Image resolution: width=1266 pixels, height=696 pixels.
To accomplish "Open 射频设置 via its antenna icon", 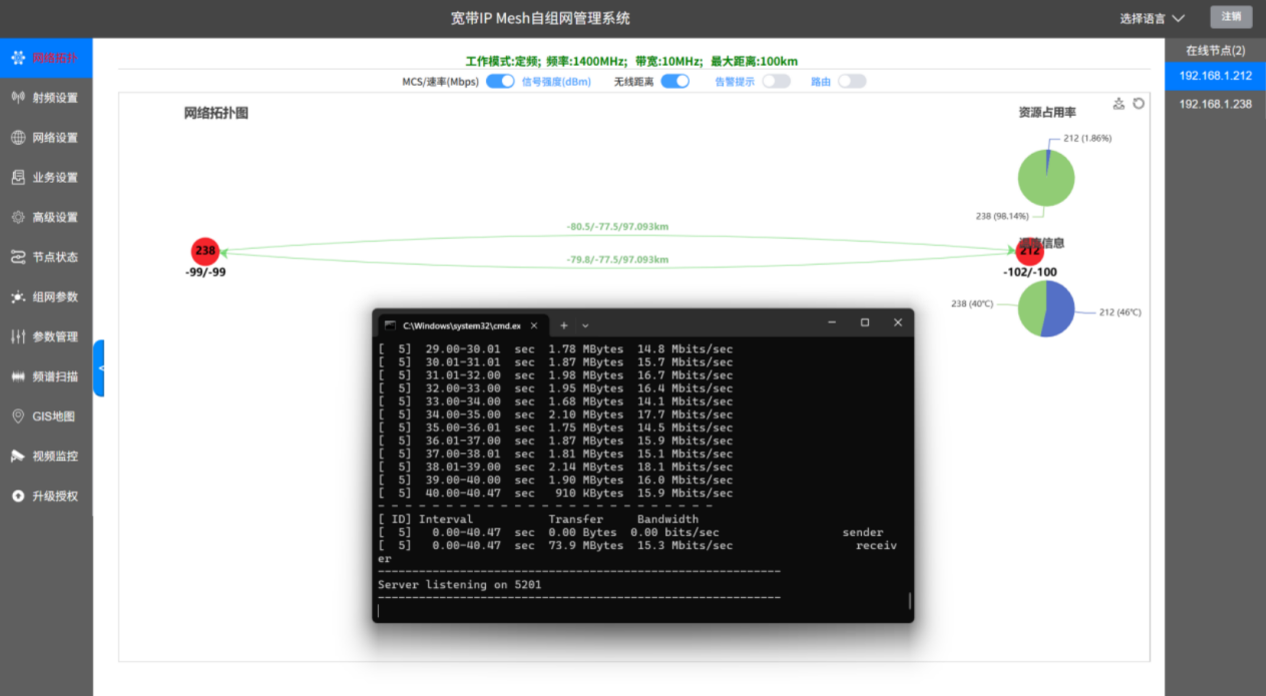I will (x=17, y=98).
